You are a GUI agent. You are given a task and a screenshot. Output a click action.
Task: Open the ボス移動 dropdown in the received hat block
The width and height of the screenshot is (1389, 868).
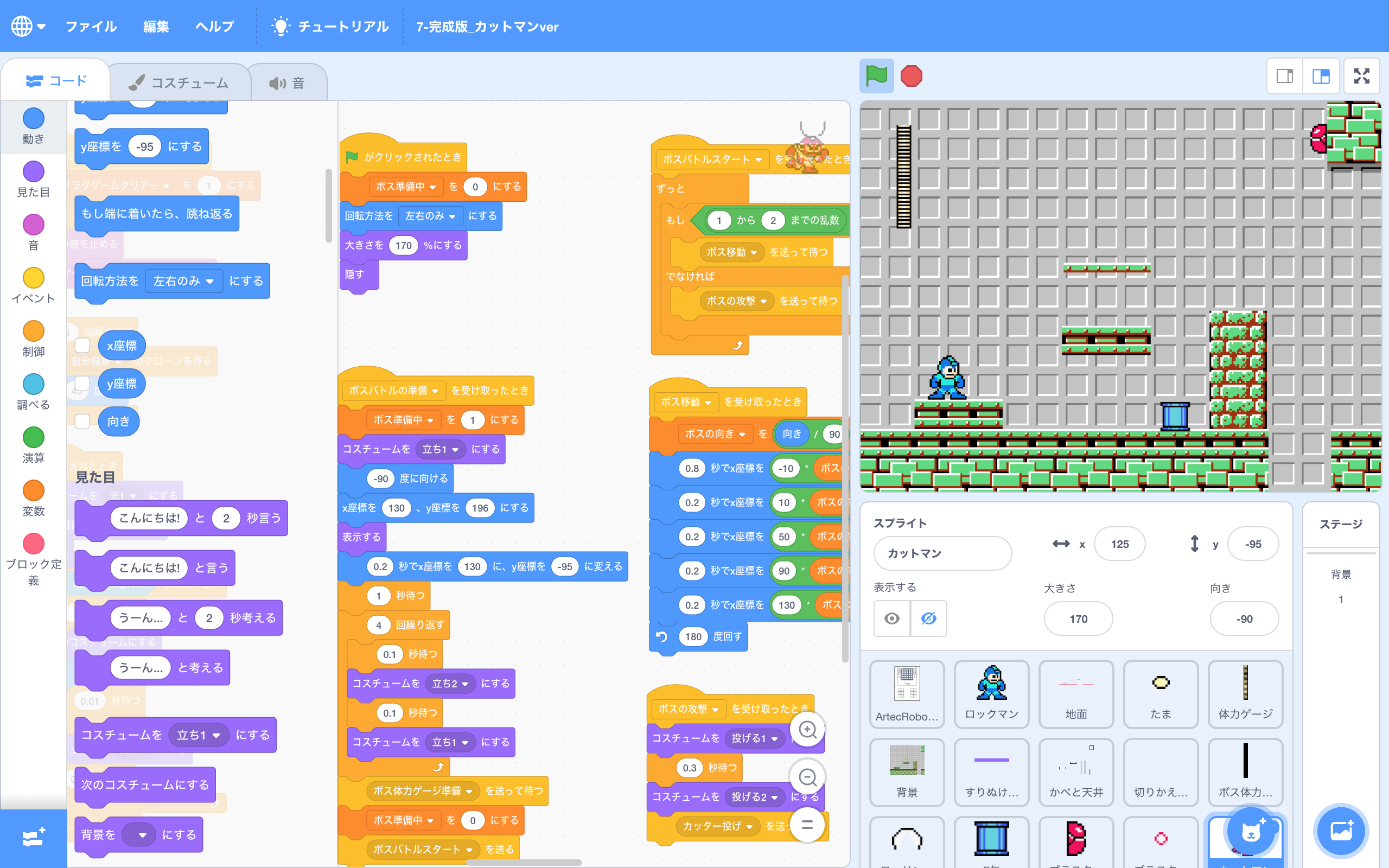point(686,402)
